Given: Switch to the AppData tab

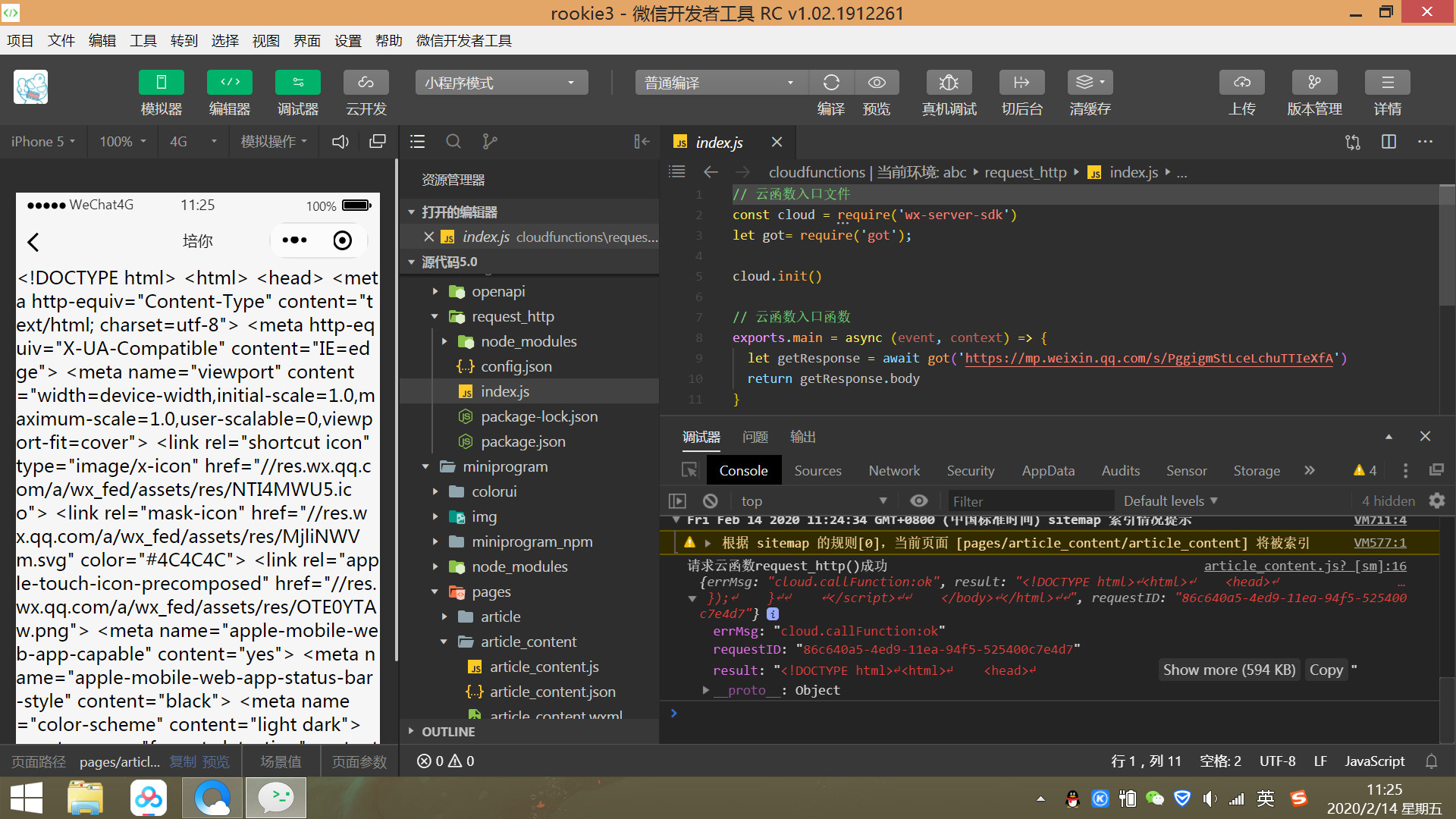Looking at the screenshot, I should [1048, 471].
